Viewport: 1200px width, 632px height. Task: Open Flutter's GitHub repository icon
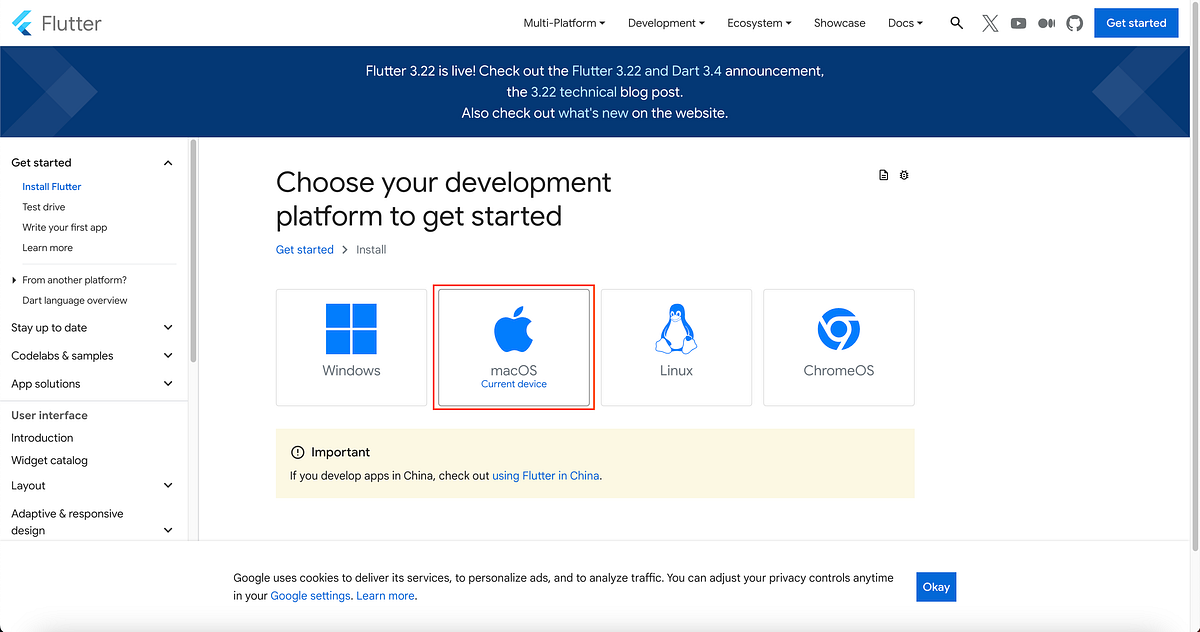tap(1074, 22)
